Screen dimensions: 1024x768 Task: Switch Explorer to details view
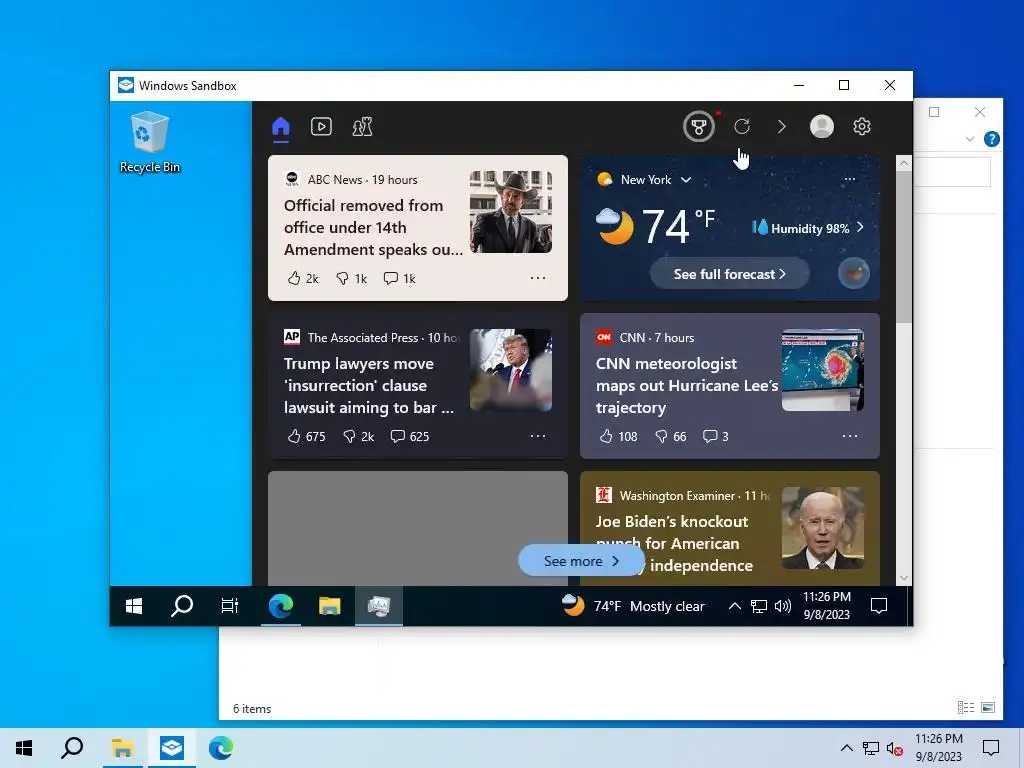[966, 707]
